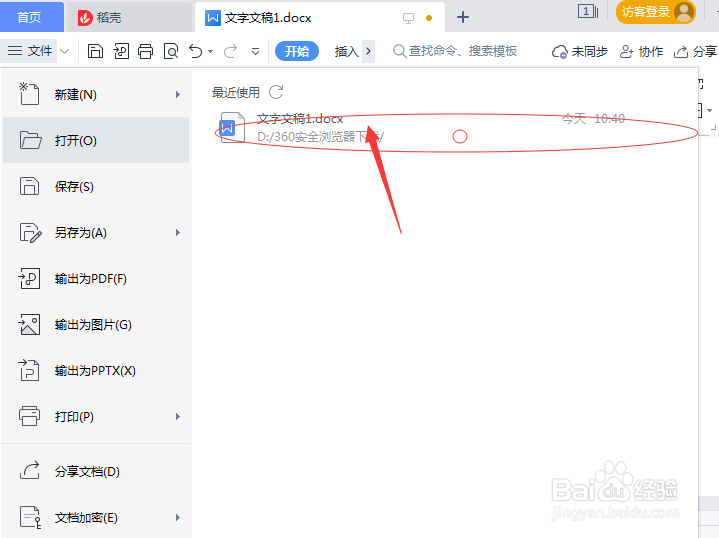Expand the dropdown arrow next to 文件

65,51
